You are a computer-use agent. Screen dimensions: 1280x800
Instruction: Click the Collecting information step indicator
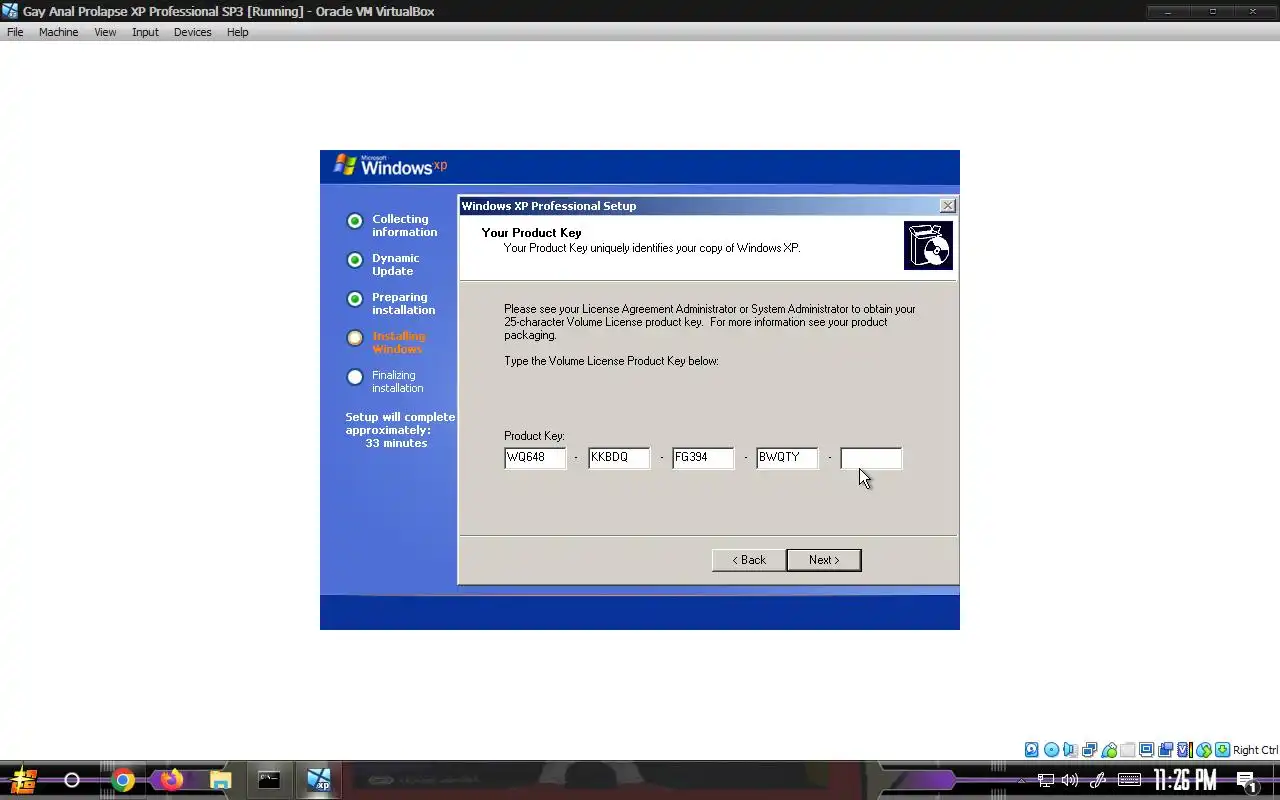coord(354,221)
